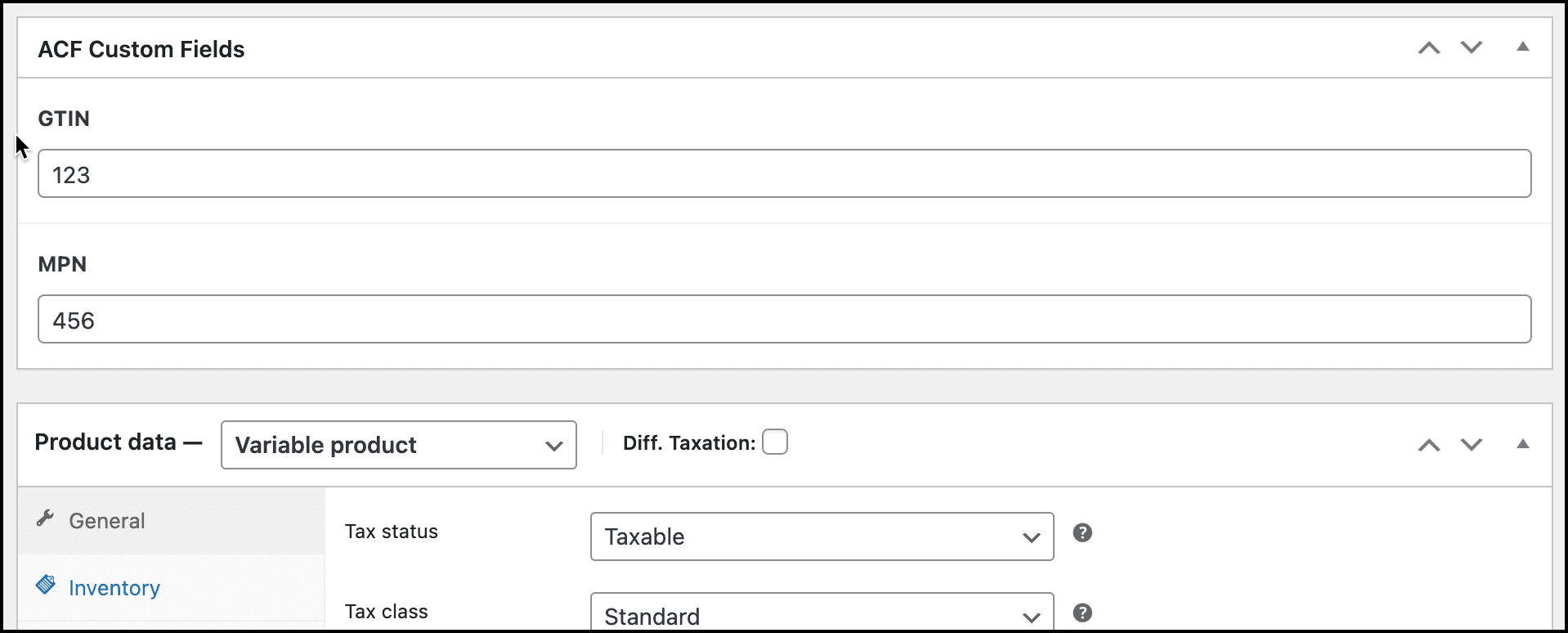The image size is (1568, 633).
Task: Move the ACF Custom Fields panel up
Action: coord(1428,47)
